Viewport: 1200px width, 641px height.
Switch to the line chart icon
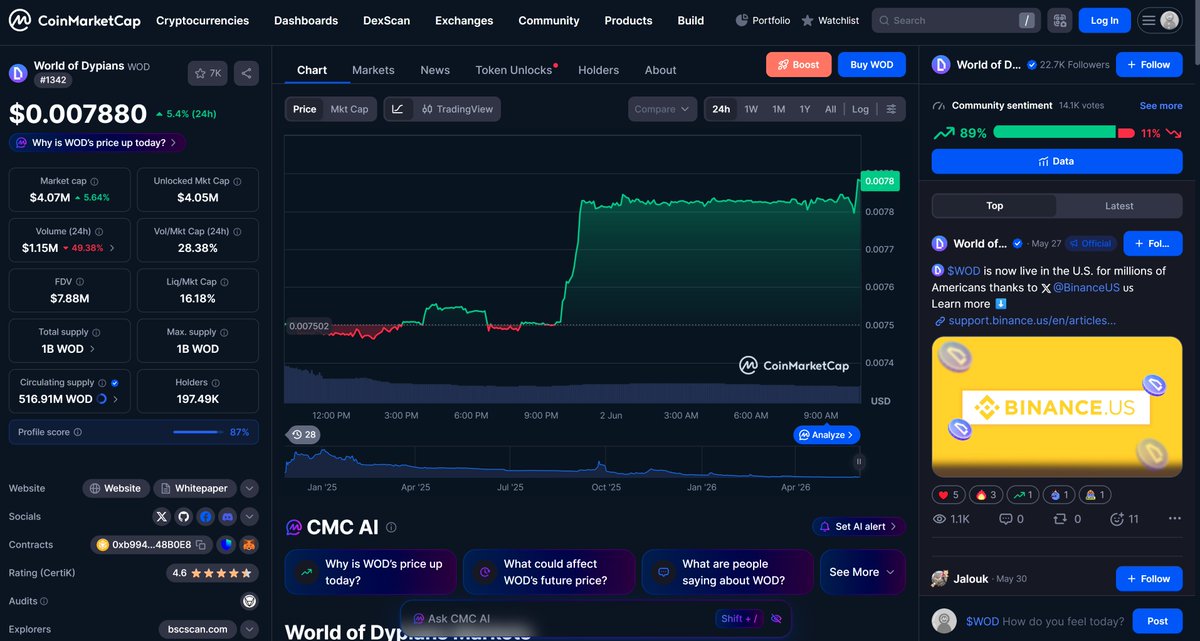tap(397, 109)
